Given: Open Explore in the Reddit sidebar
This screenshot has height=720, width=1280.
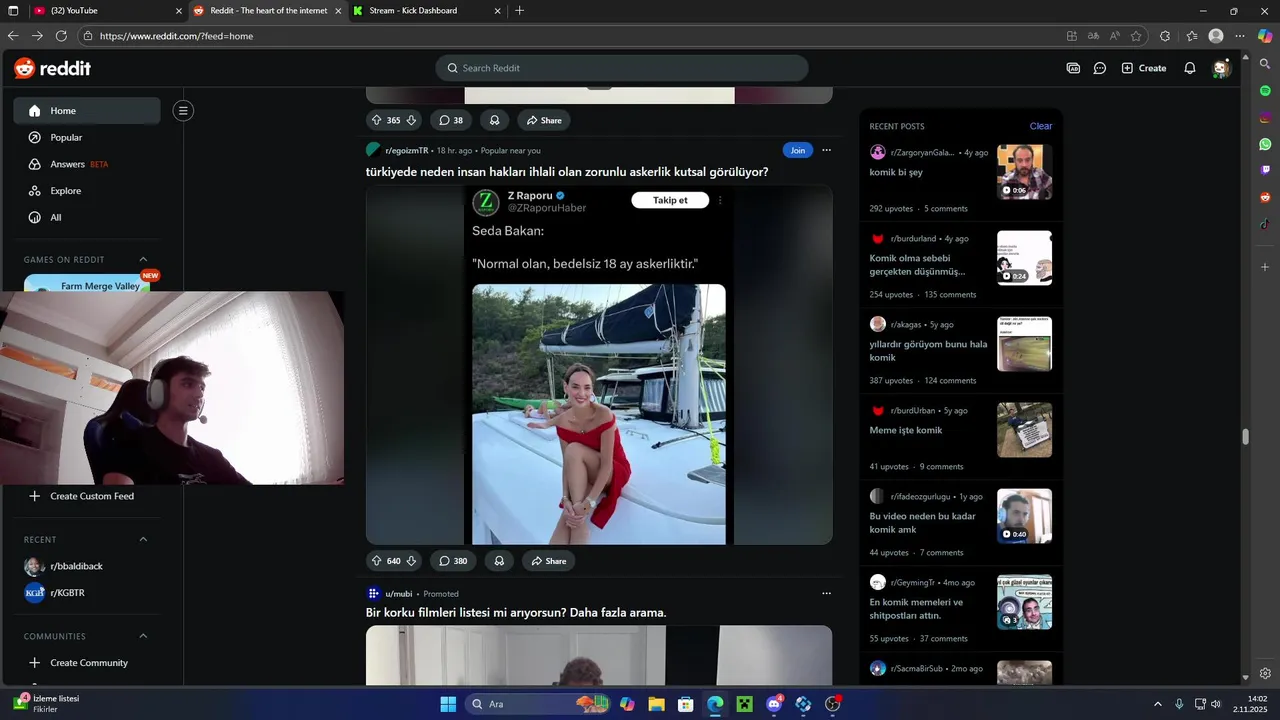Looking at the screenshot, I should (x=87, y=191).
